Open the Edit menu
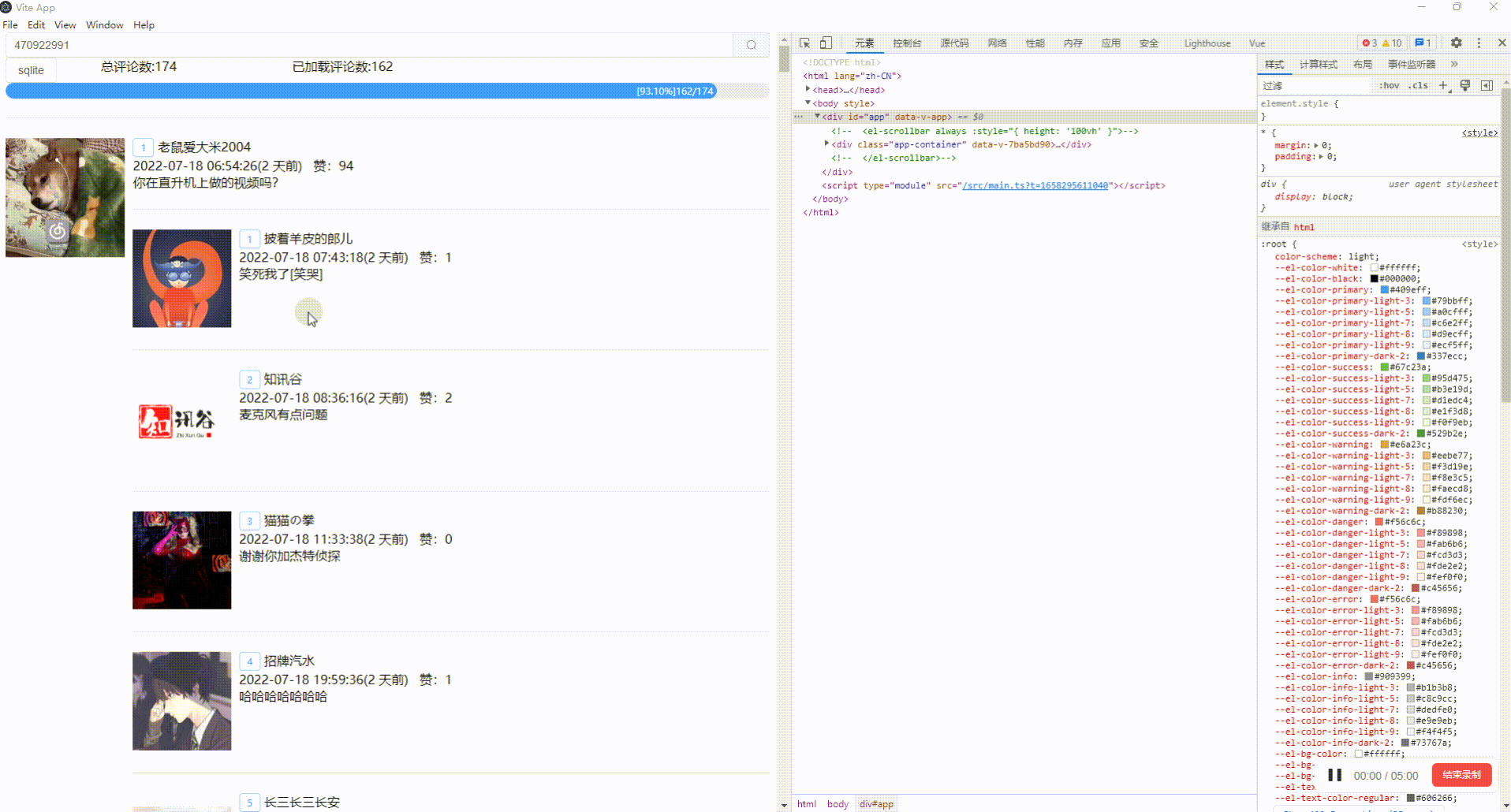Screen dimensions: 1511x812 click(x=36, y=25)
